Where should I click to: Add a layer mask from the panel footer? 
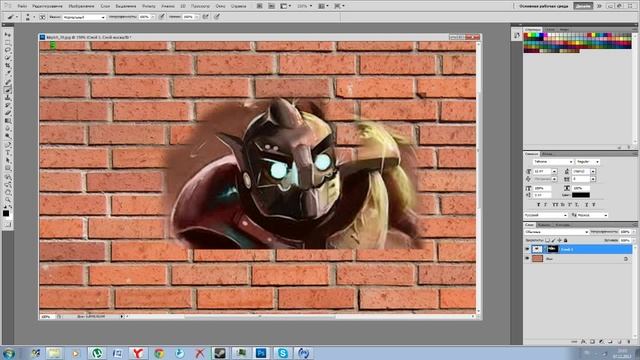tap(592, 342)
